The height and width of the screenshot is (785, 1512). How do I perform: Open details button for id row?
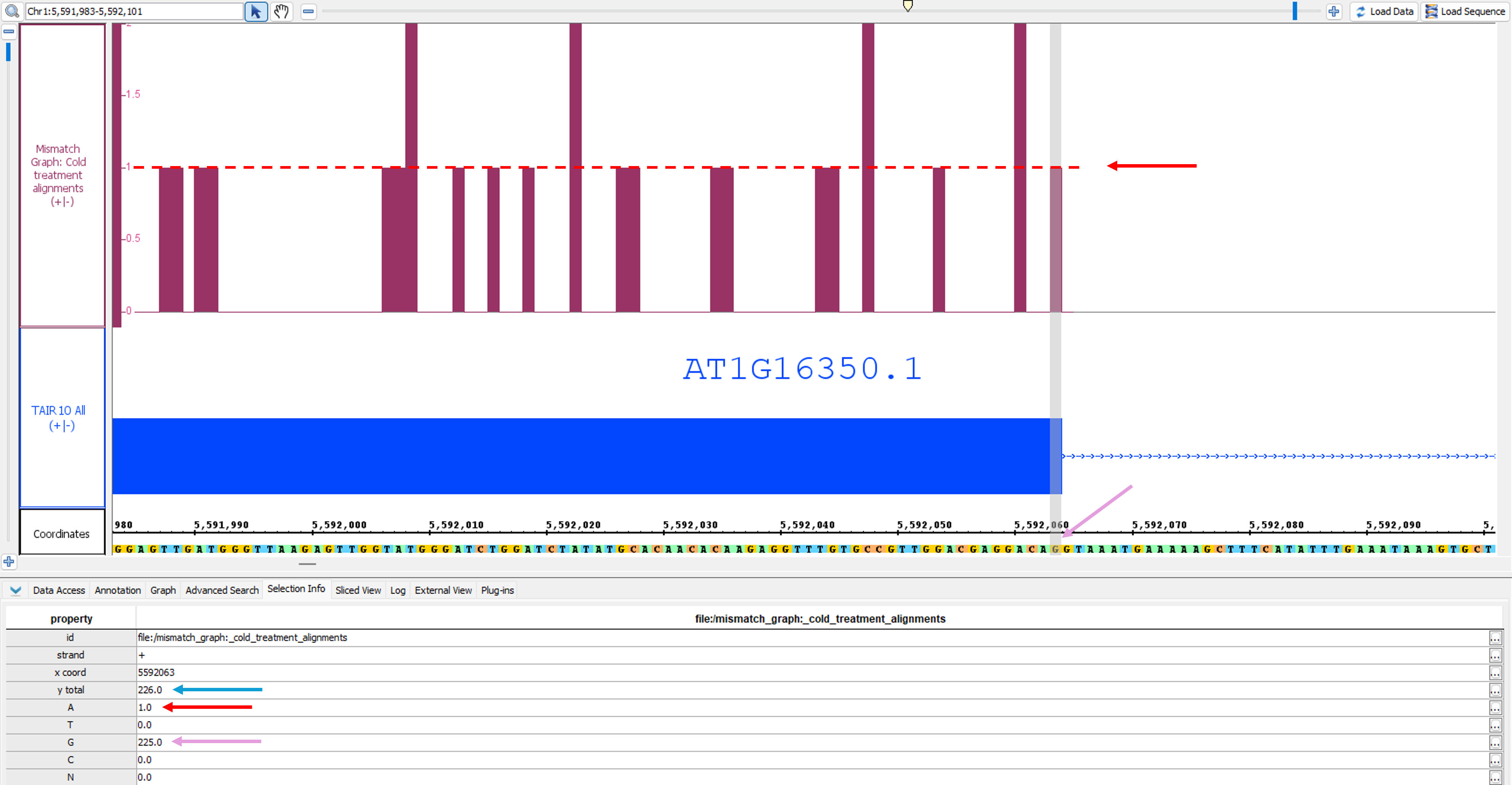pyautogui.click(x=1495, y=638)
